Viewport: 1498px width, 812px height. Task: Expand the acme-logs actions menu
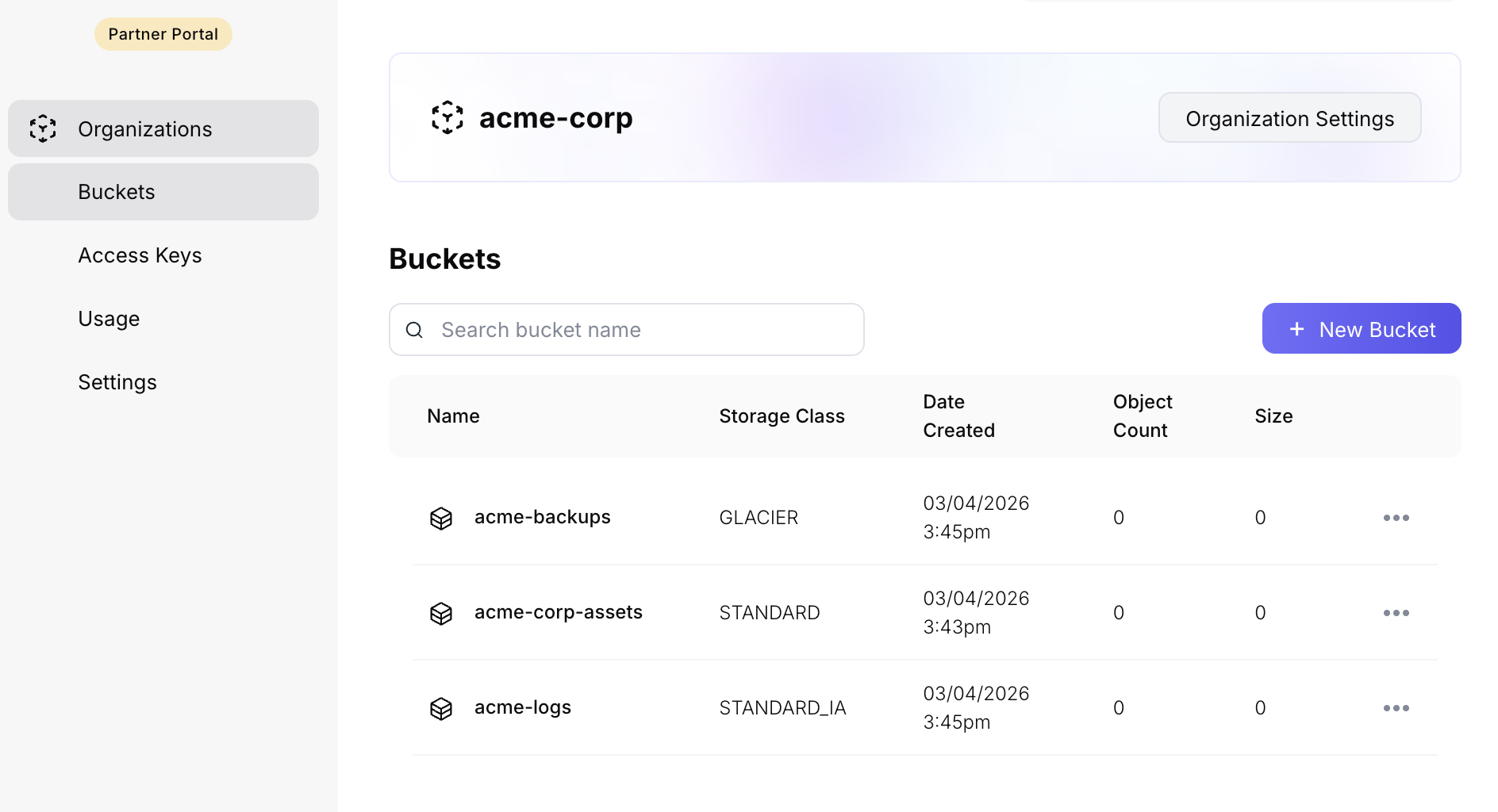[x=1396, y=708]
